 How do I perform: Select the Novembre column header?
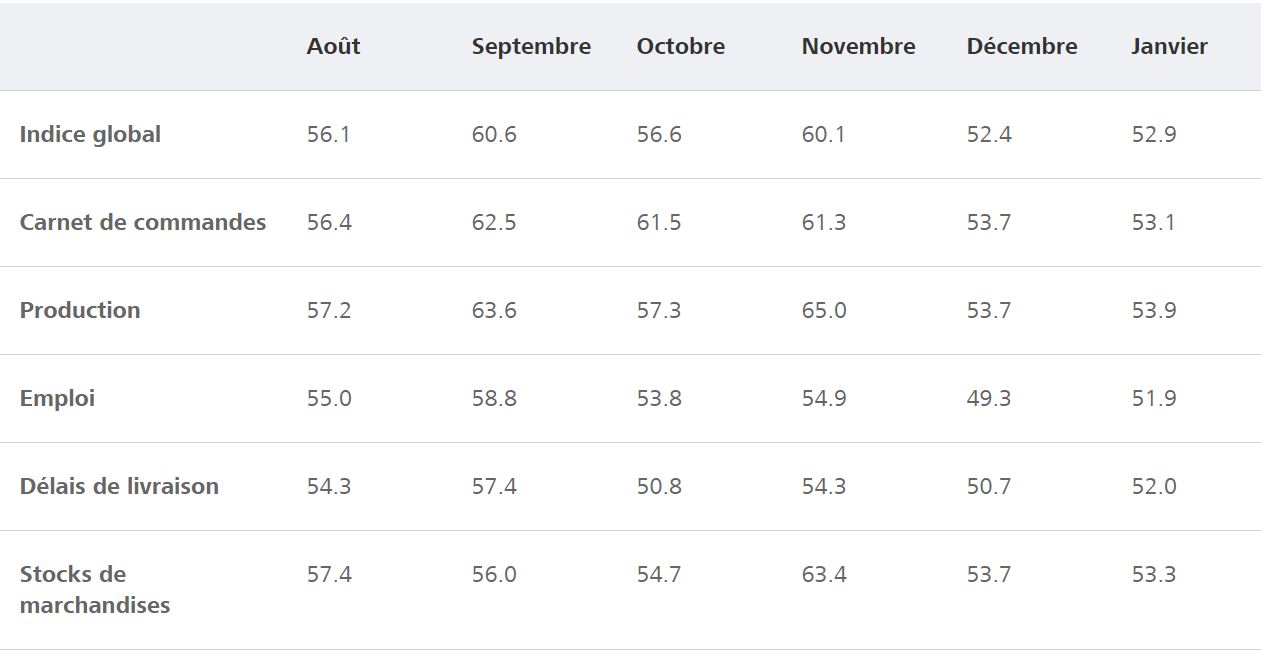click(858, 46)
